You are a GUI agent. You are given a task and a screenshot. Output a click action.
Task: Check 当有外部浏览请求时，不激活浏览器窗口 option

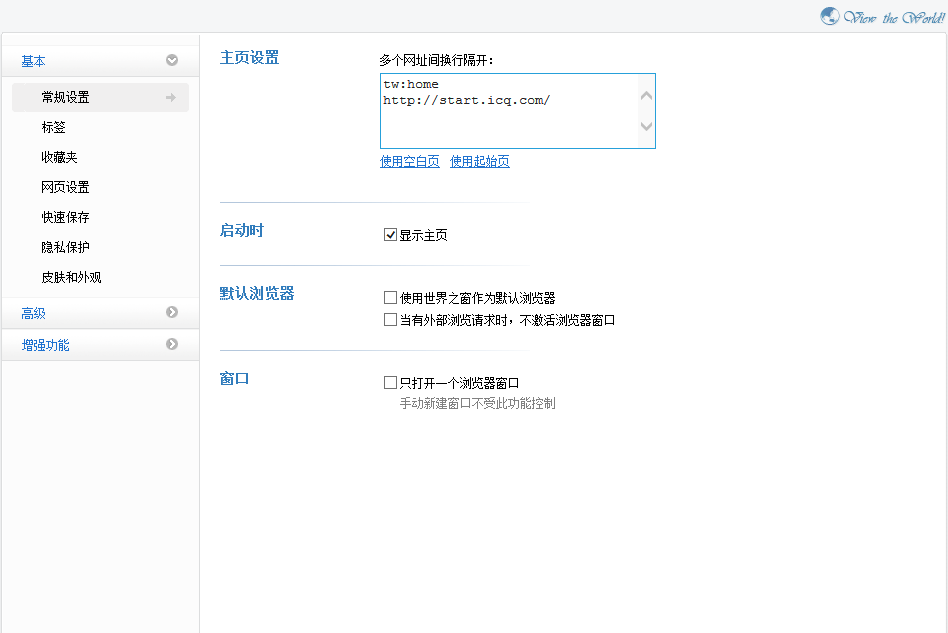pos(390,319)
